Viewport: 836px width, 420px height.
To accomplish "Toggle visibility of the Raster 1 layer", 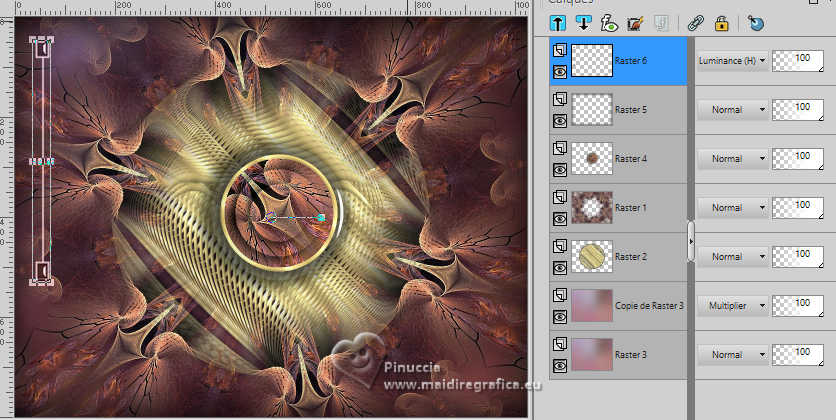I will click(x=559, y=219).
